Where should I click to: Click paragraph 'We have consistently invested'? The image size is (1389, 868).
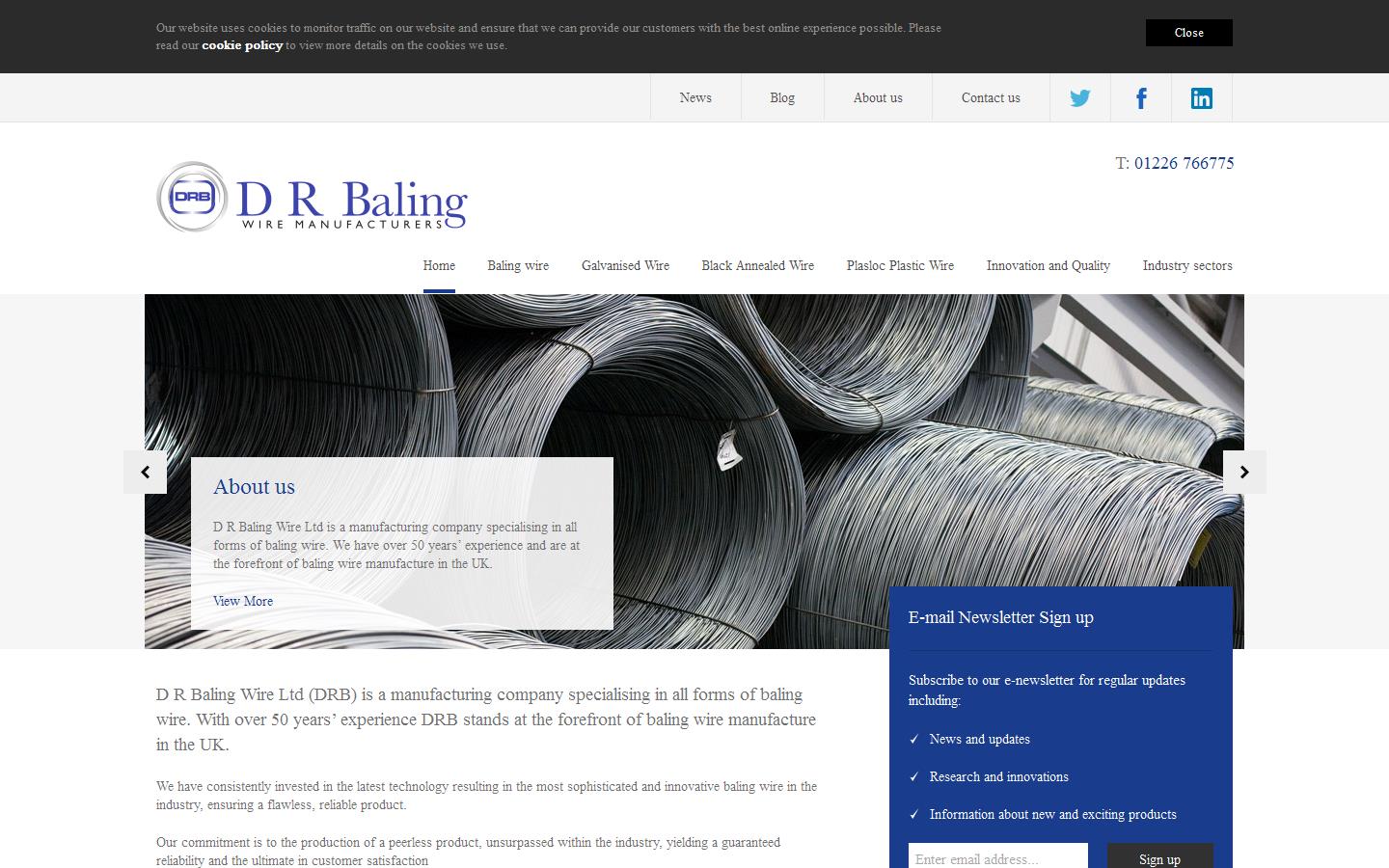point(486,796)
